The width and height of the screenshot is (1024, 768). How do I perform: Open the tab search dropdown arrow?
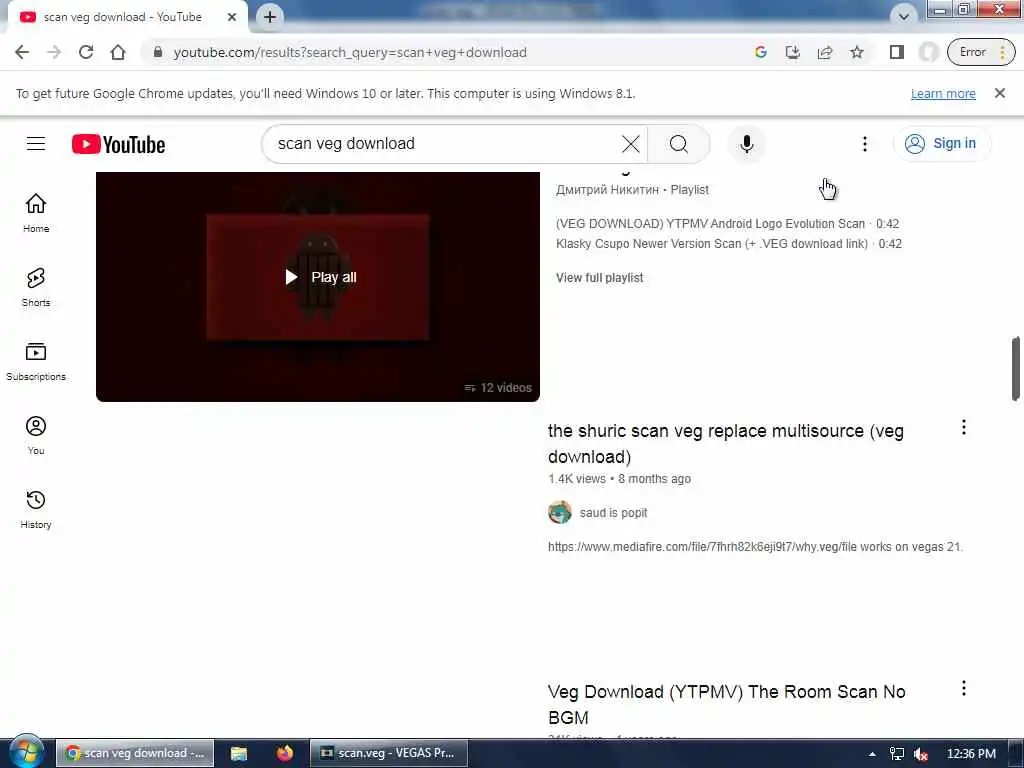(903, 16)
